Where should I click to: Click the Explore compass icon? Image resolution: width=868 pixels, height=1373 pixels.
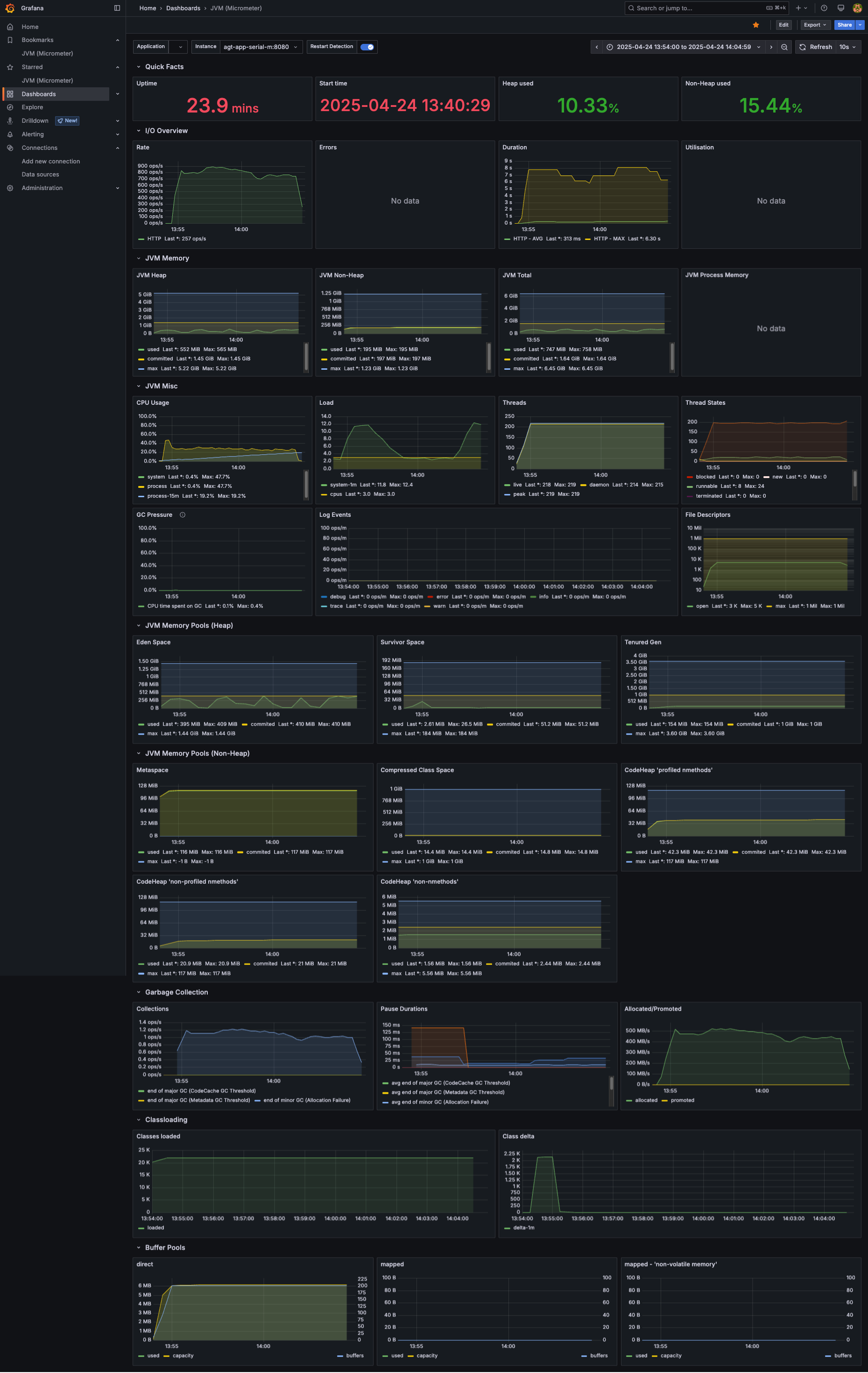click(10, 107)
